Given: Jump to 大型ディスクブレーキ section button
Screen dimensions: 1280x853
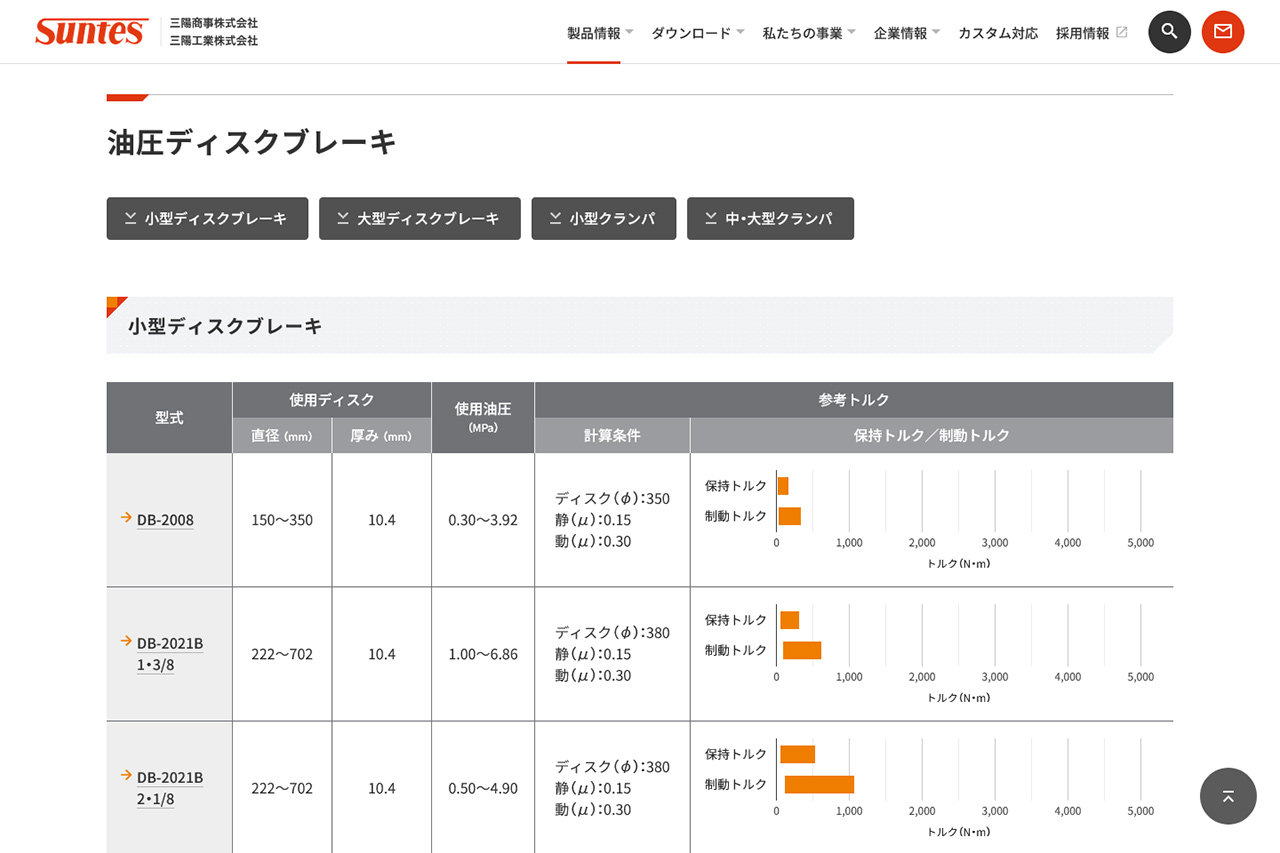Looking at the screenshot, I should point(420,218).
